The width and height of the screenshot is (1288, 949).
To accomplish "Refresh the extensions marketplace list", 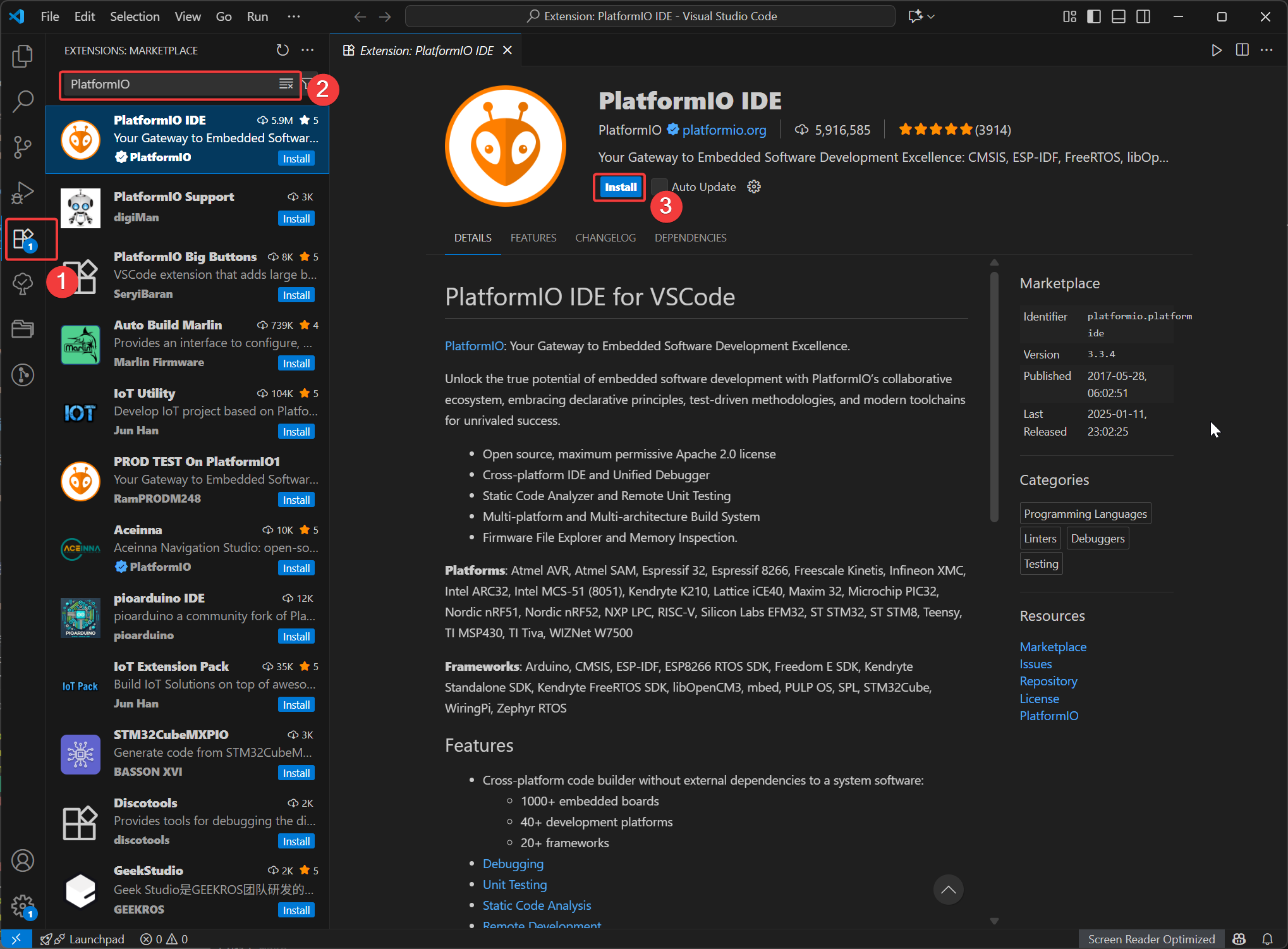I will point(283,50).
